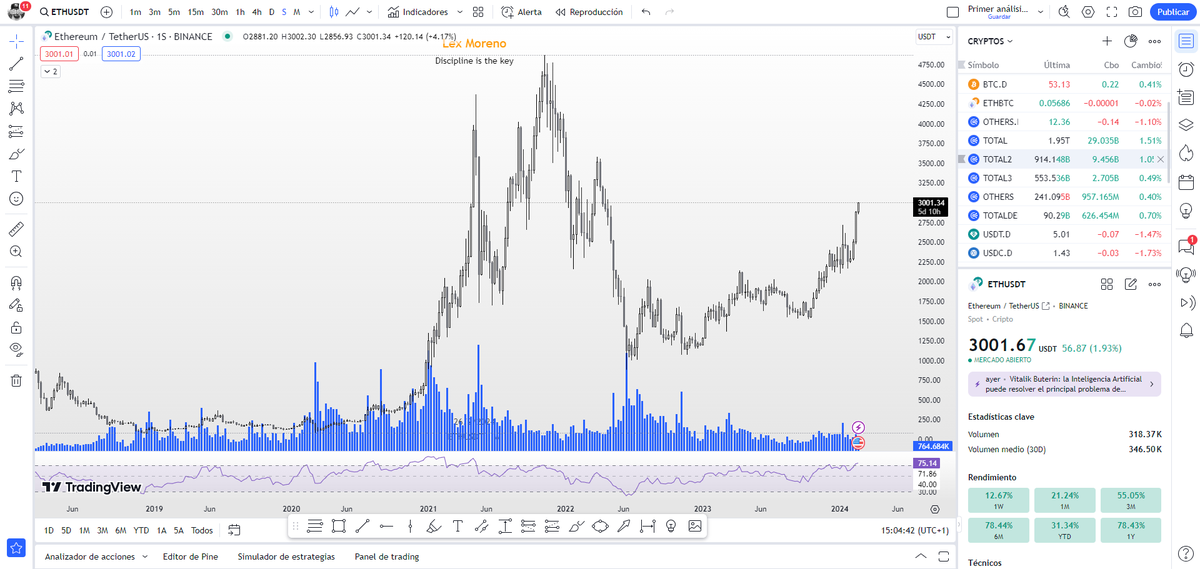Select the 1A date range
This screenshot has width=1200, height=569.
162,530
